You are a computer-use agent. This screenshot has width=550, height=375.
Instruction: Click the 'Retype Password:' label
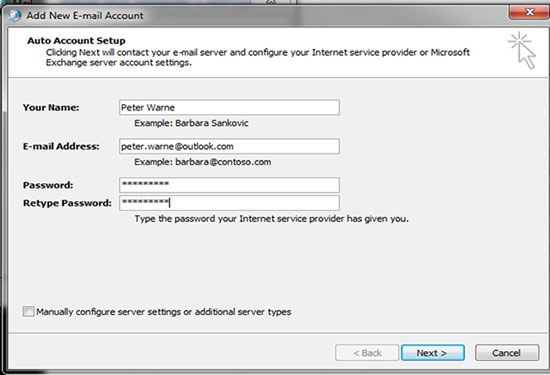coord(67,203)
